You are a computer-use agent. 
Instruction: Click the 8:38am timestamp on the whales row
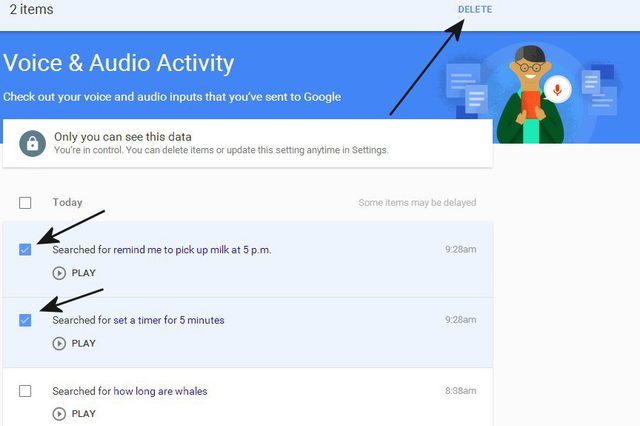click(x=460, y=391)
